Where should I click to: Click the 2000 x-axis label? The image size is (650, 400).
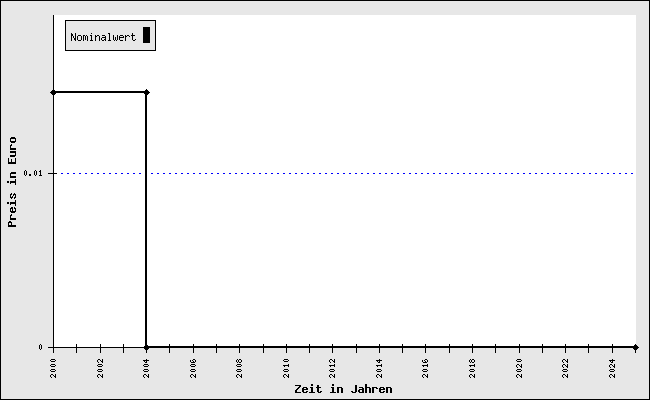pyautogui.click(x=53, y=368)
